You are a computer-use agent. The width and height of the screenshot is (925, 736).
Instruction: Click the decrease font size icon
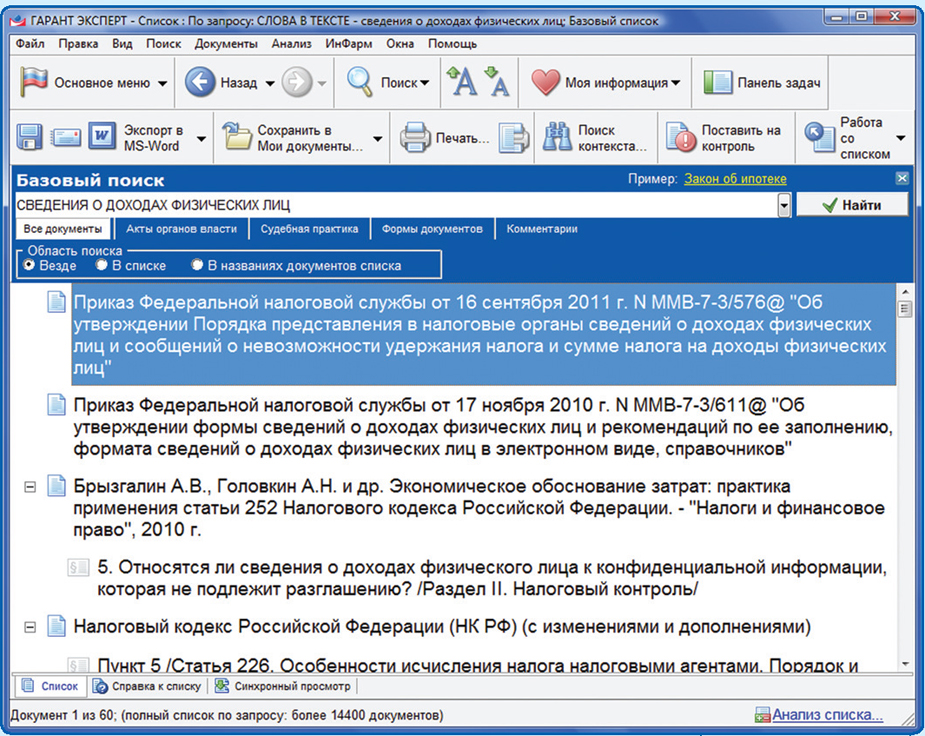coord(496,83)
